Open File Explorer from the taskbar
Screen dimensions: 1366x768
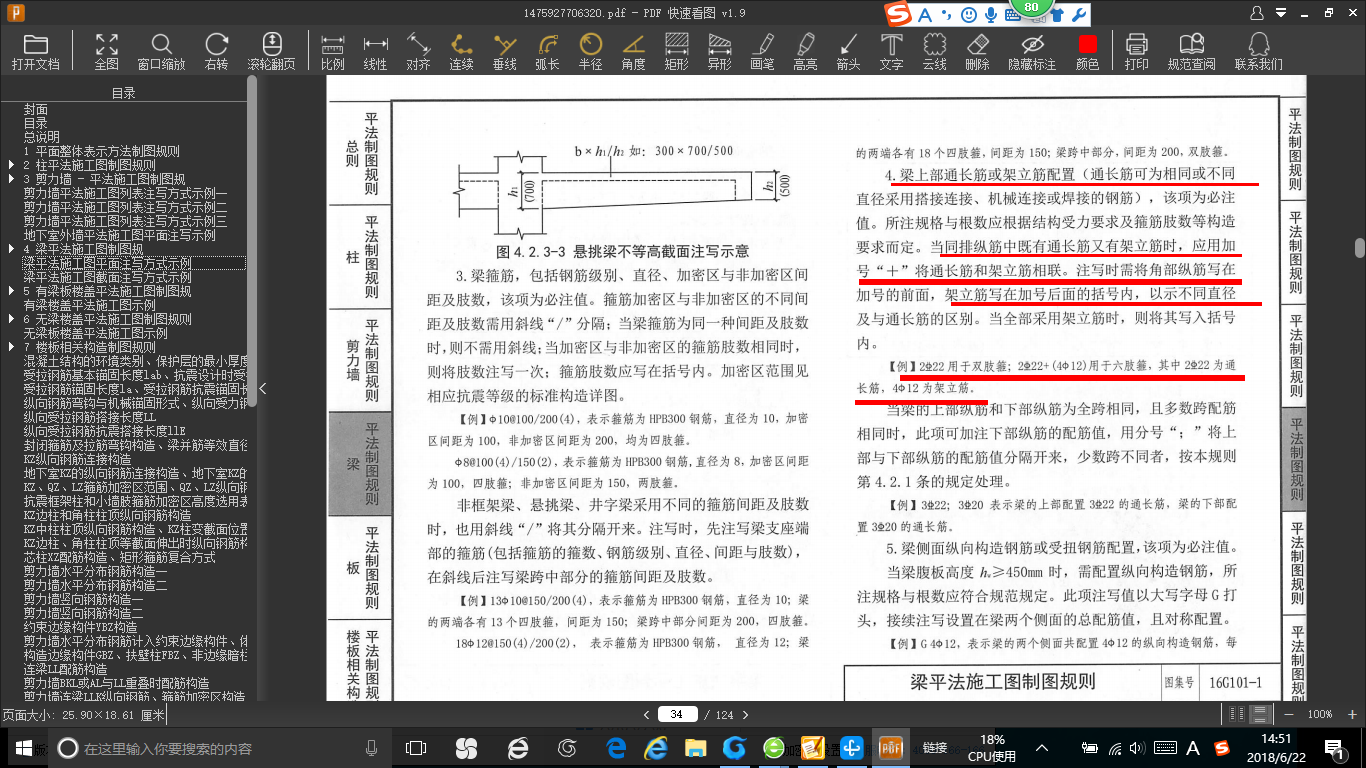tap(696, 748)
